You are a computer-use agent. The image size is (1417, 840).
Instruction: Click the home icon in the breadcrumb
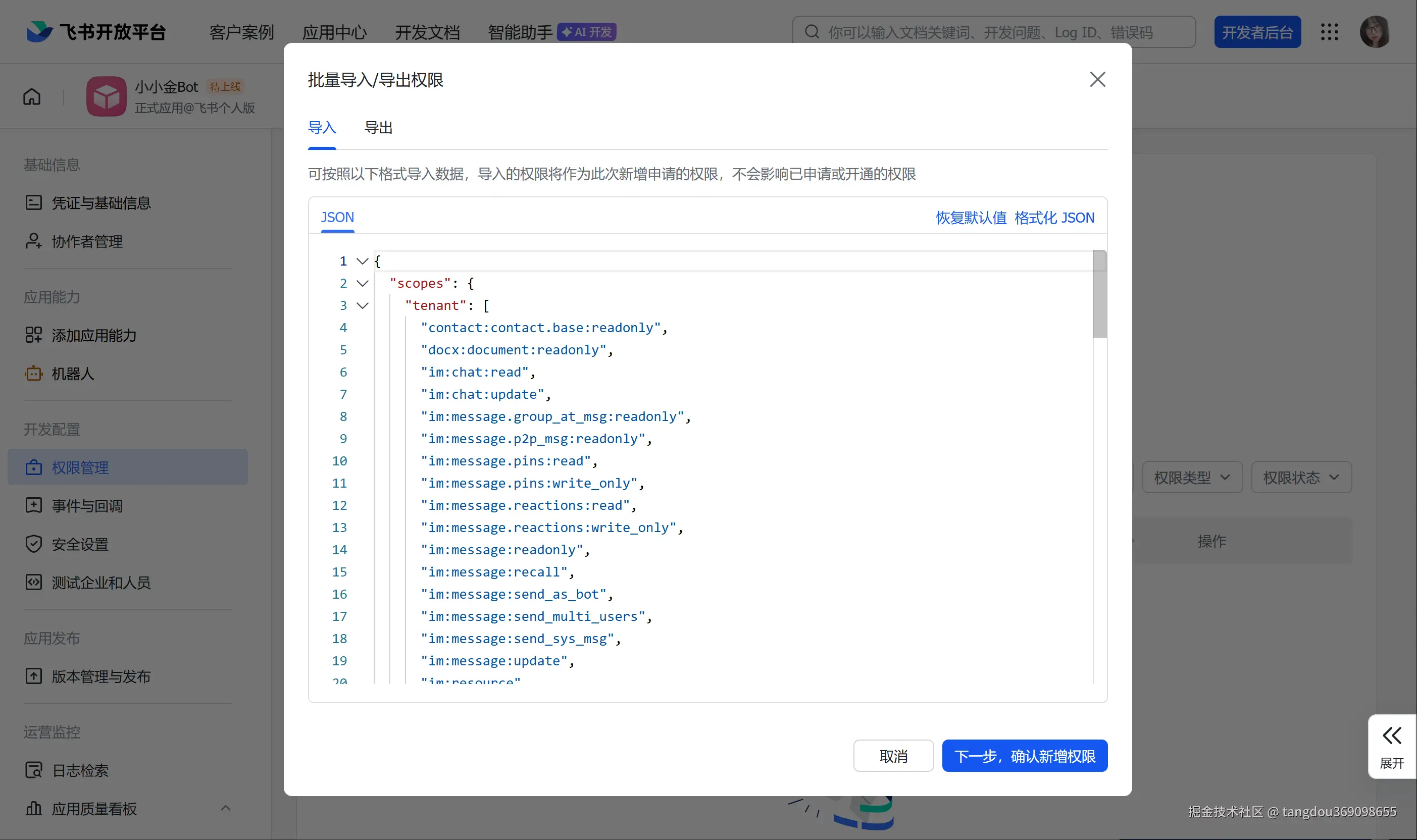pyautogui.click(x=32, y=97)
